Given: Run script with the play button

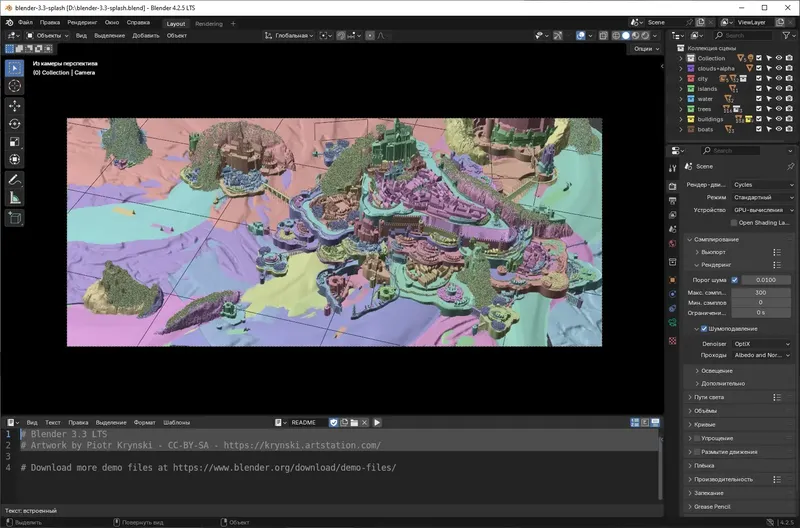Looking at the screenshot, I should click(377, 422).
